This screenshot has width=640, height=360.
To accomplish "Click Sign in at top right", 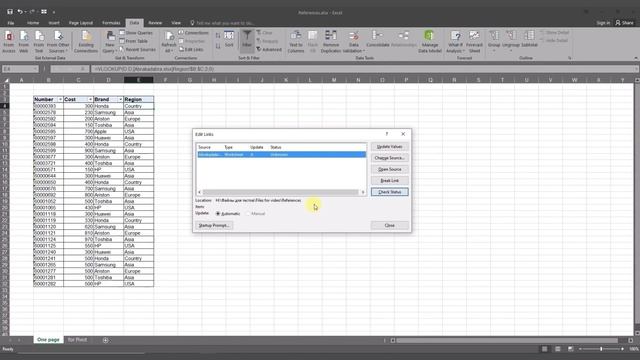I will 603,23.
